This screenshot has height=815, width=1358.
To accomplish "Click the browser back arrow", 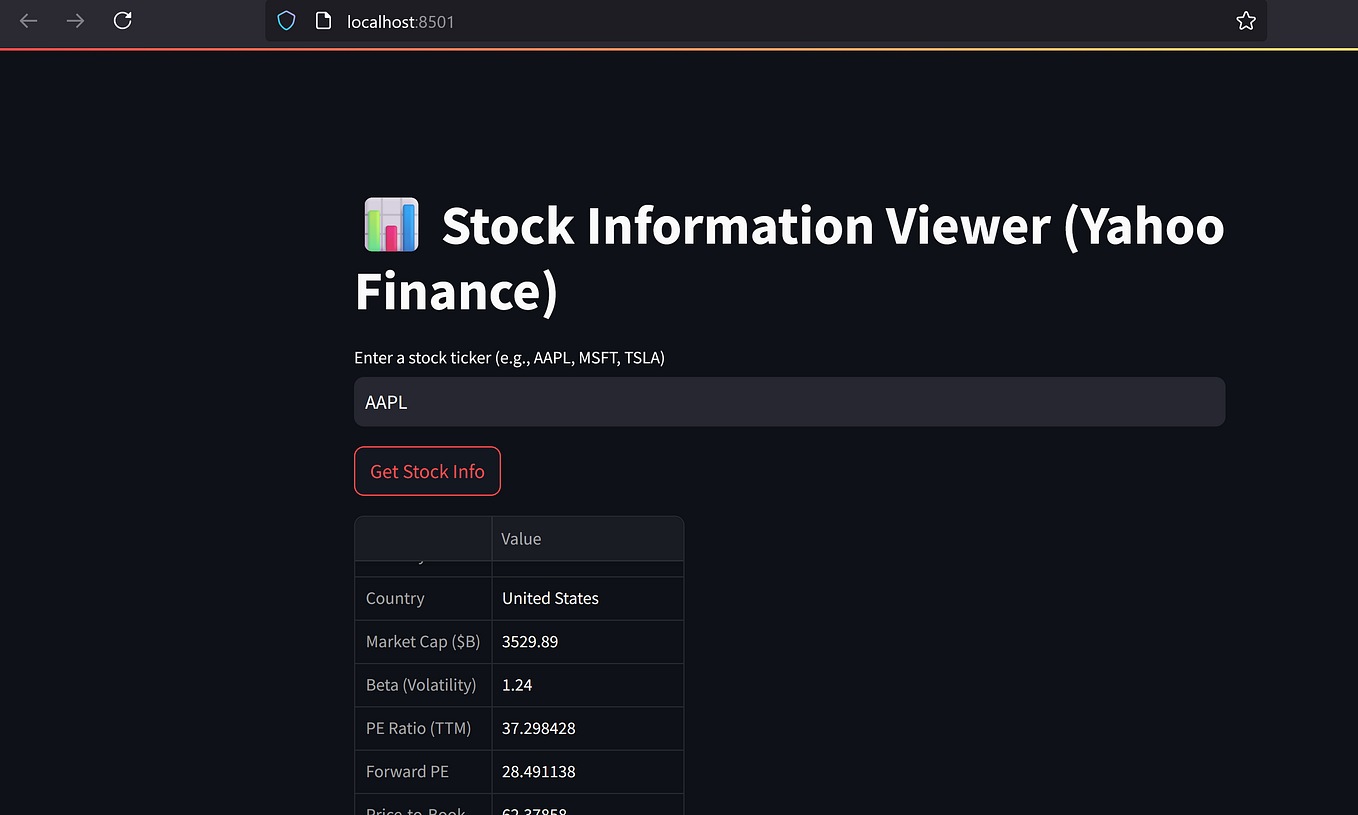I will tap(28, 20).
